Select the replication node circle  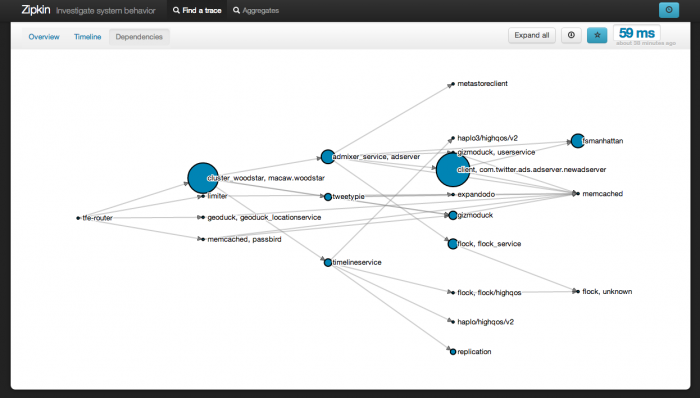click(x=453, y=352)
